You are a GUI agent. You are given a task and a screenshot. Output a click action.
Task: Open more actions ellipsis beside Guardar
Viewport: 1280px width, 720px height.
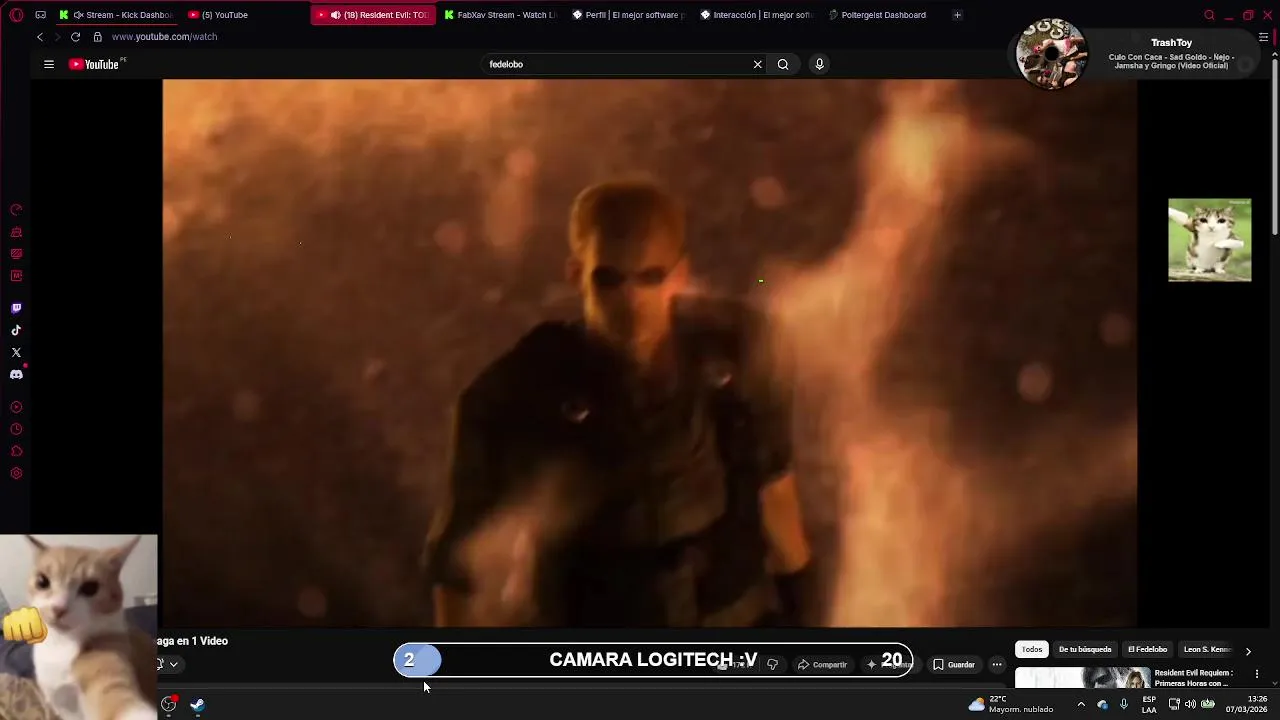click(x=996, y=664)
